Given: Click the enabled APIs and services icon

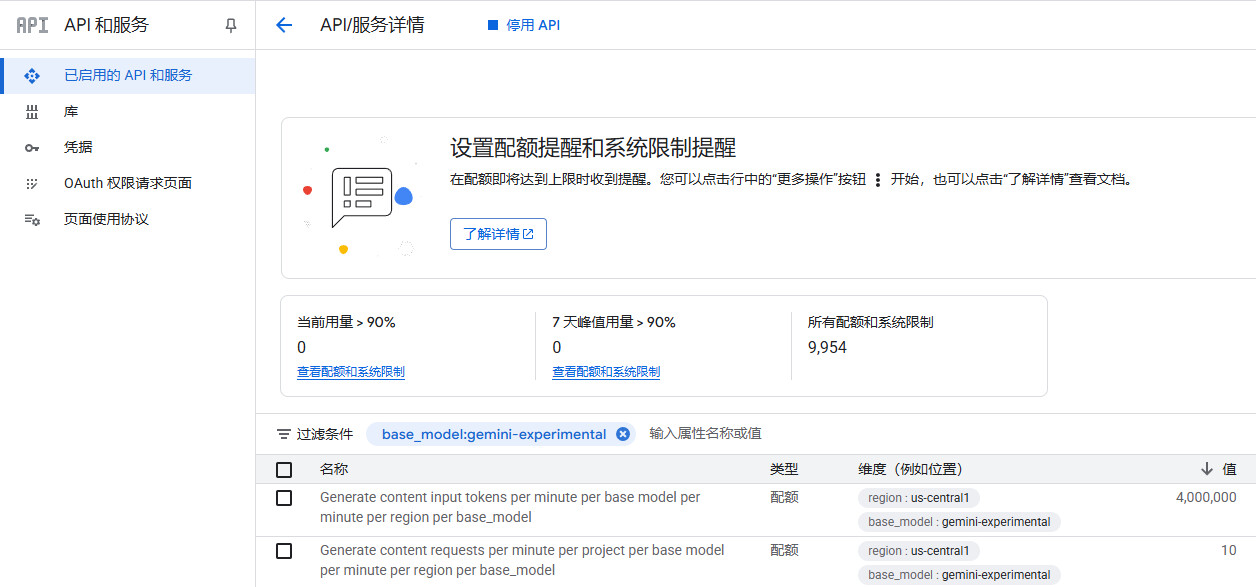Looking at the screenshot, I should (32, 76).
